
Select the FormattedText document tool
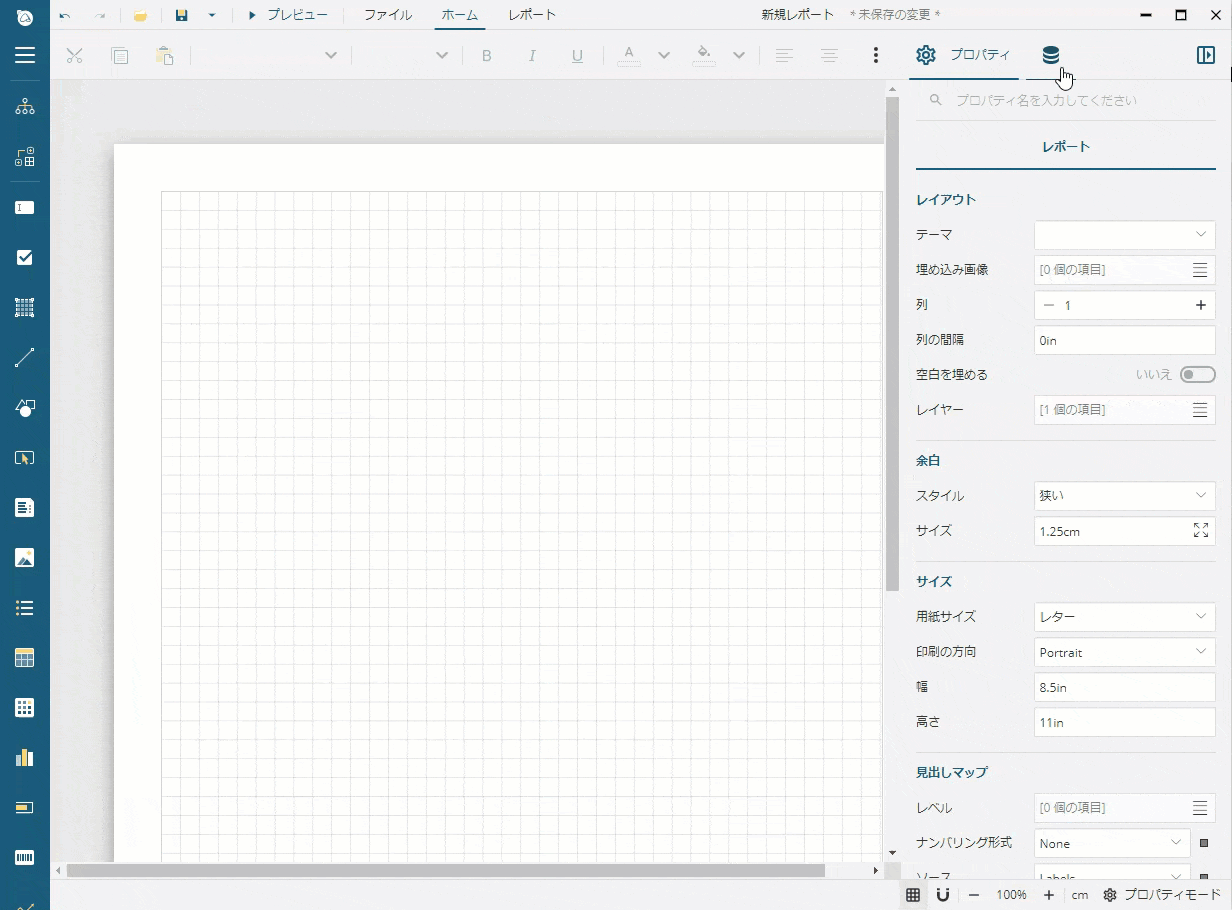click(x=25, y=507)
